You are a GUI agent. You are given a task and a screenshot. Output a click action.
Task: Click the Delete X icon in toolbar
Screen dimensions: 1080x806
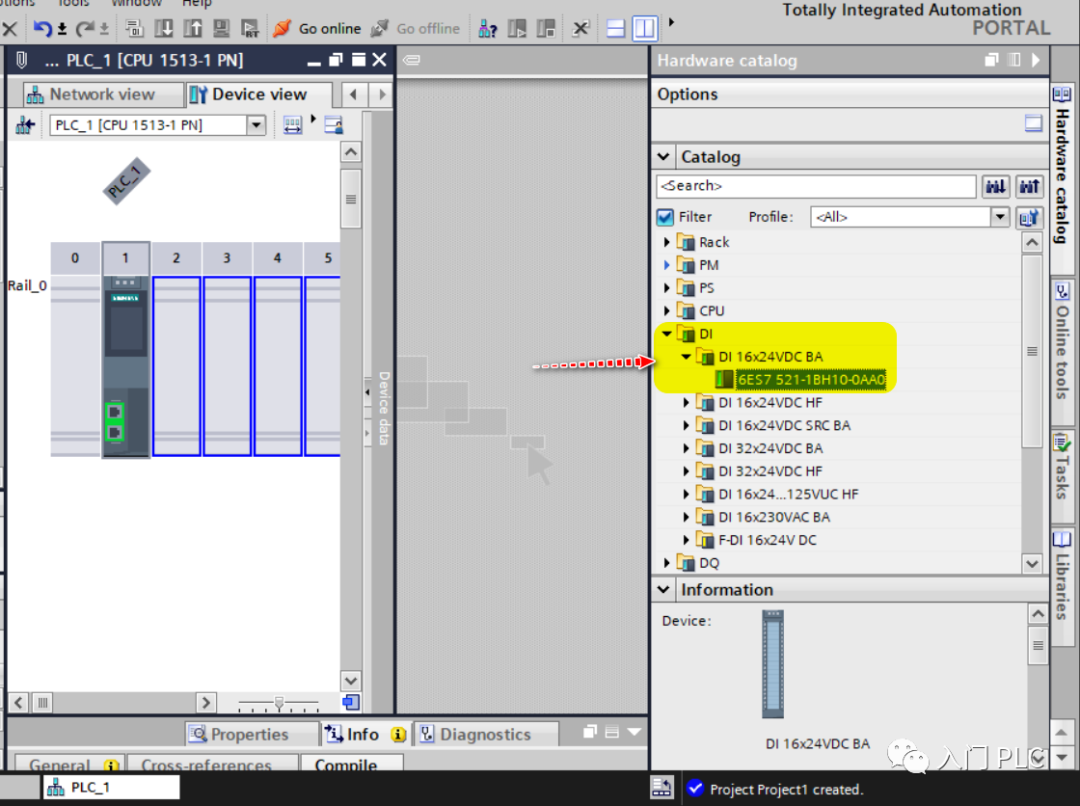tap(10, 28)
